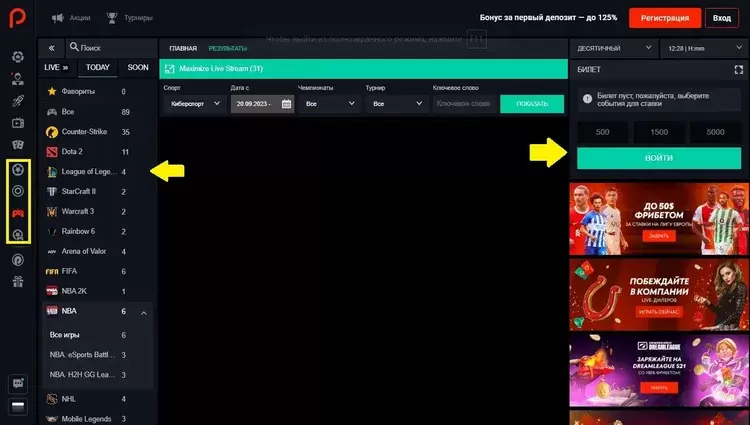Click the green ВОЙТИ button

[x=659, y=158]
